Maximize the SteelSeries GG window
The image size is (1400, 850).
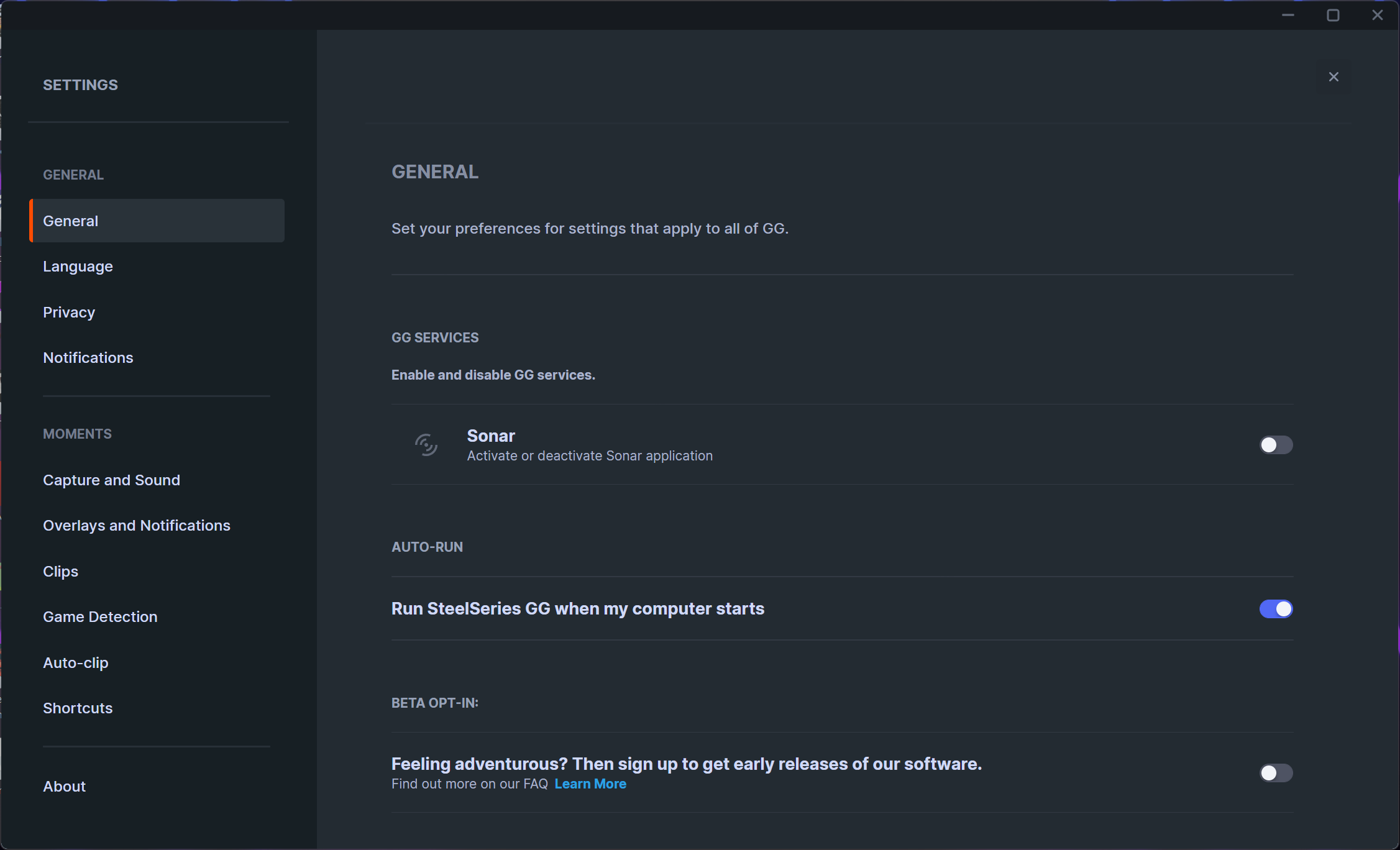coord(1333,15)
